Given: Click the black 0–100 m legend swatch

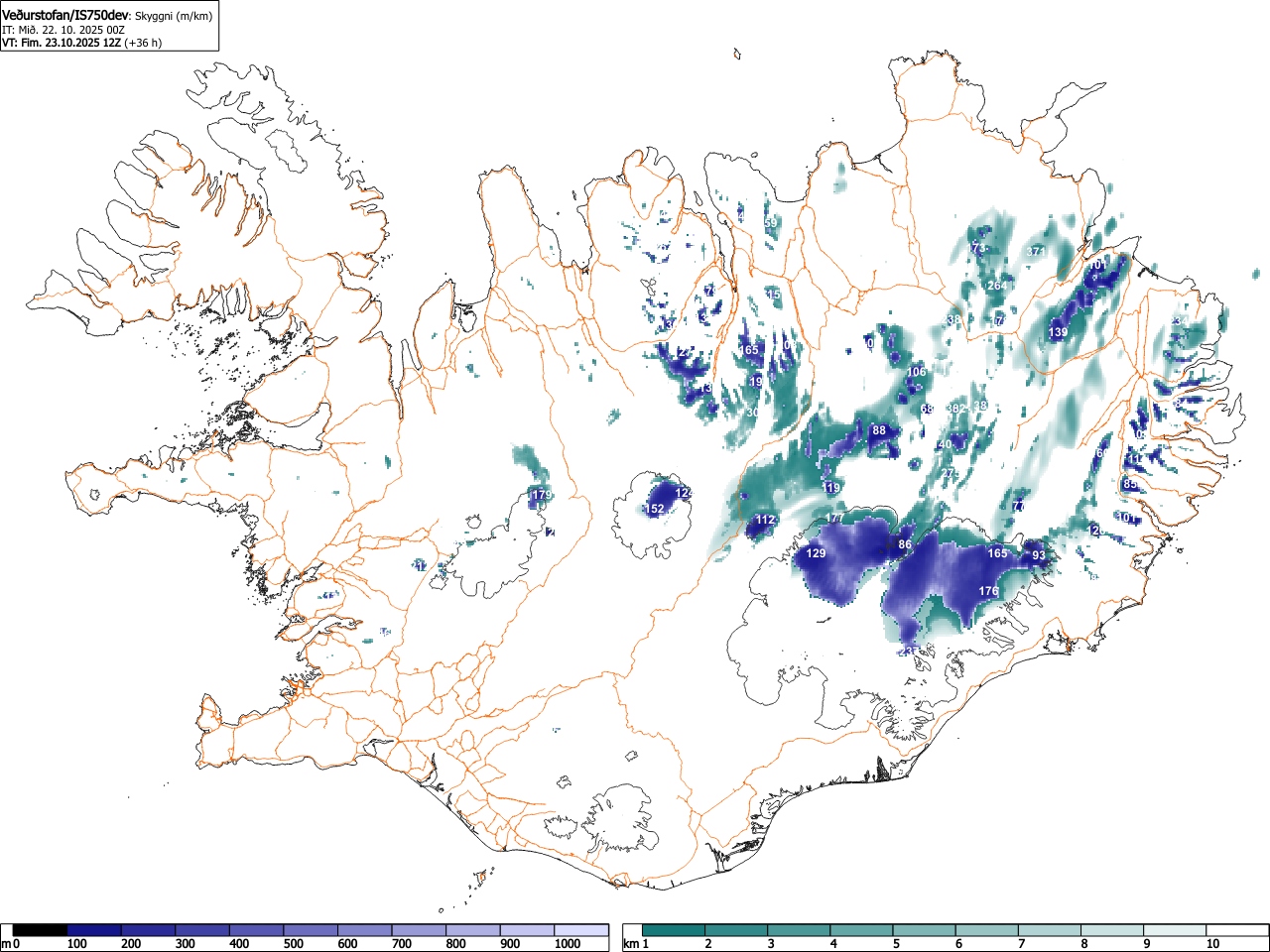Looking at the screenshot, I should pos(41,930).
